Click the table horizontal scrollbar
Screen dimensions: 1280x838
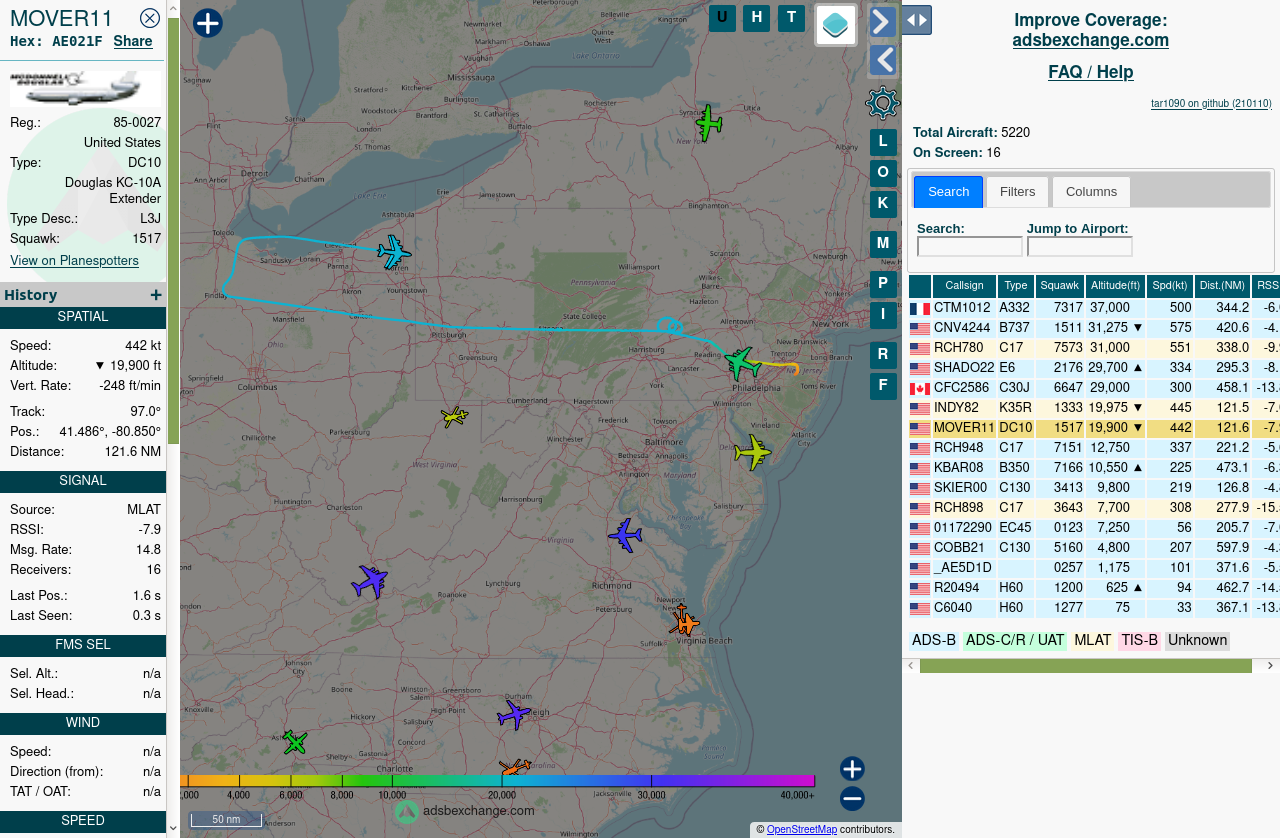[1085, 666]
